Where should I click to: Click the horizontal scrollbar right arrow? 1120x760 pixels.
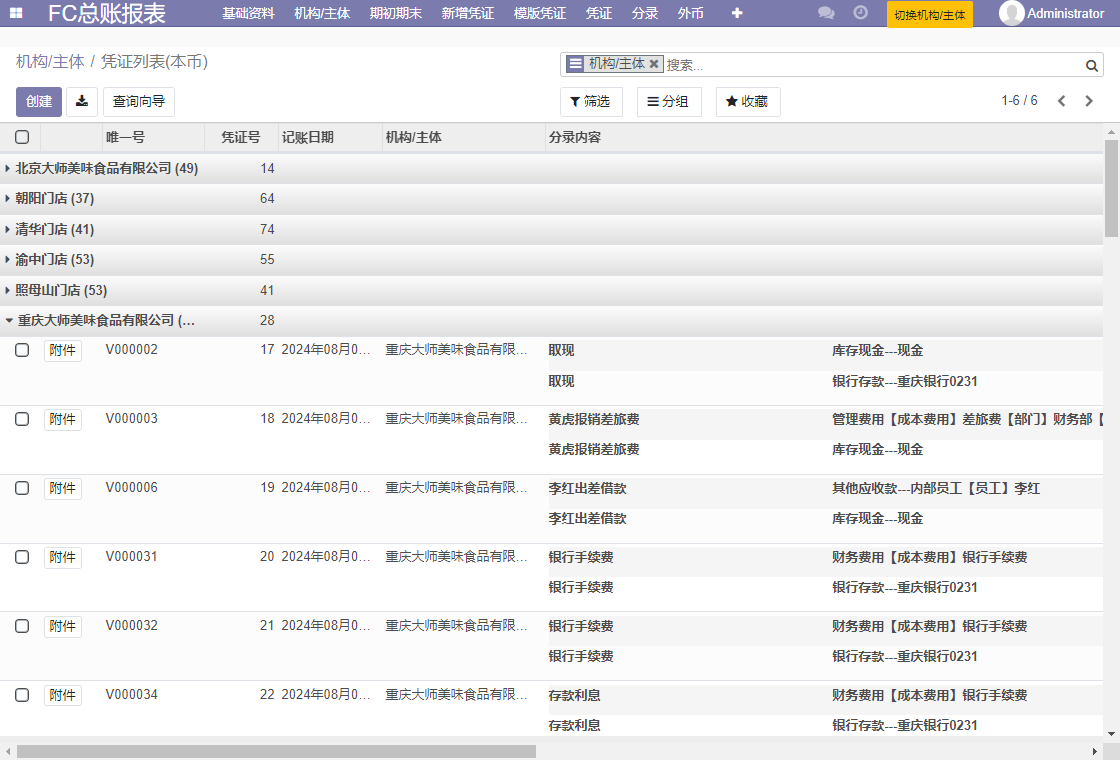(1095, 751)
